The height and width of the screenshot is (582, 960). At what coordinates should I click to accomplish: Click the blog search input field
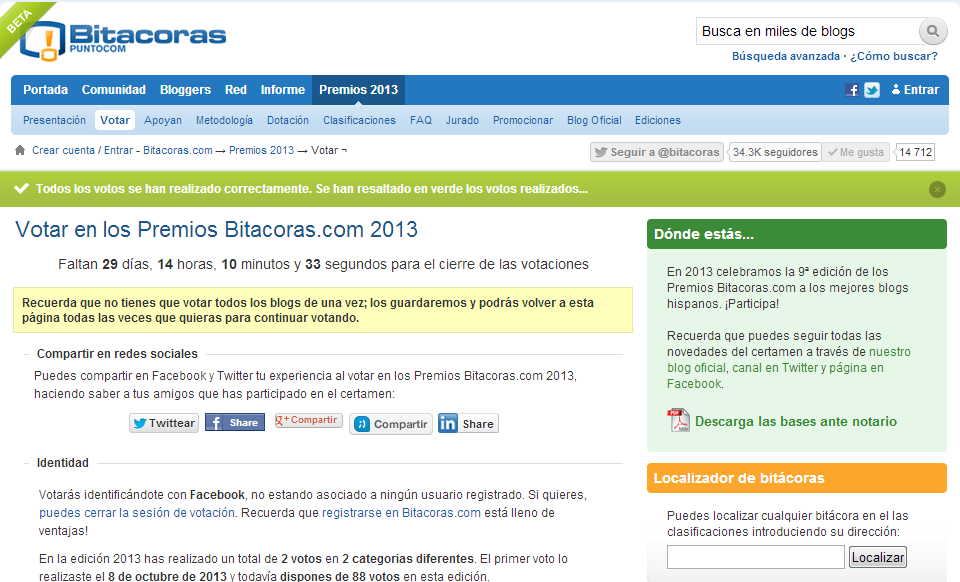[x=807, y=31]
